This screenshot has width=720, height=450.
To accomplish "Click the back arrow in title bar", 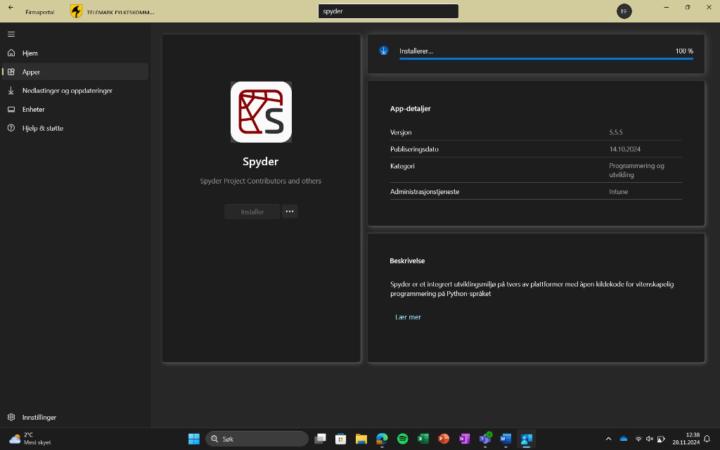I will (x=10, y=7).
